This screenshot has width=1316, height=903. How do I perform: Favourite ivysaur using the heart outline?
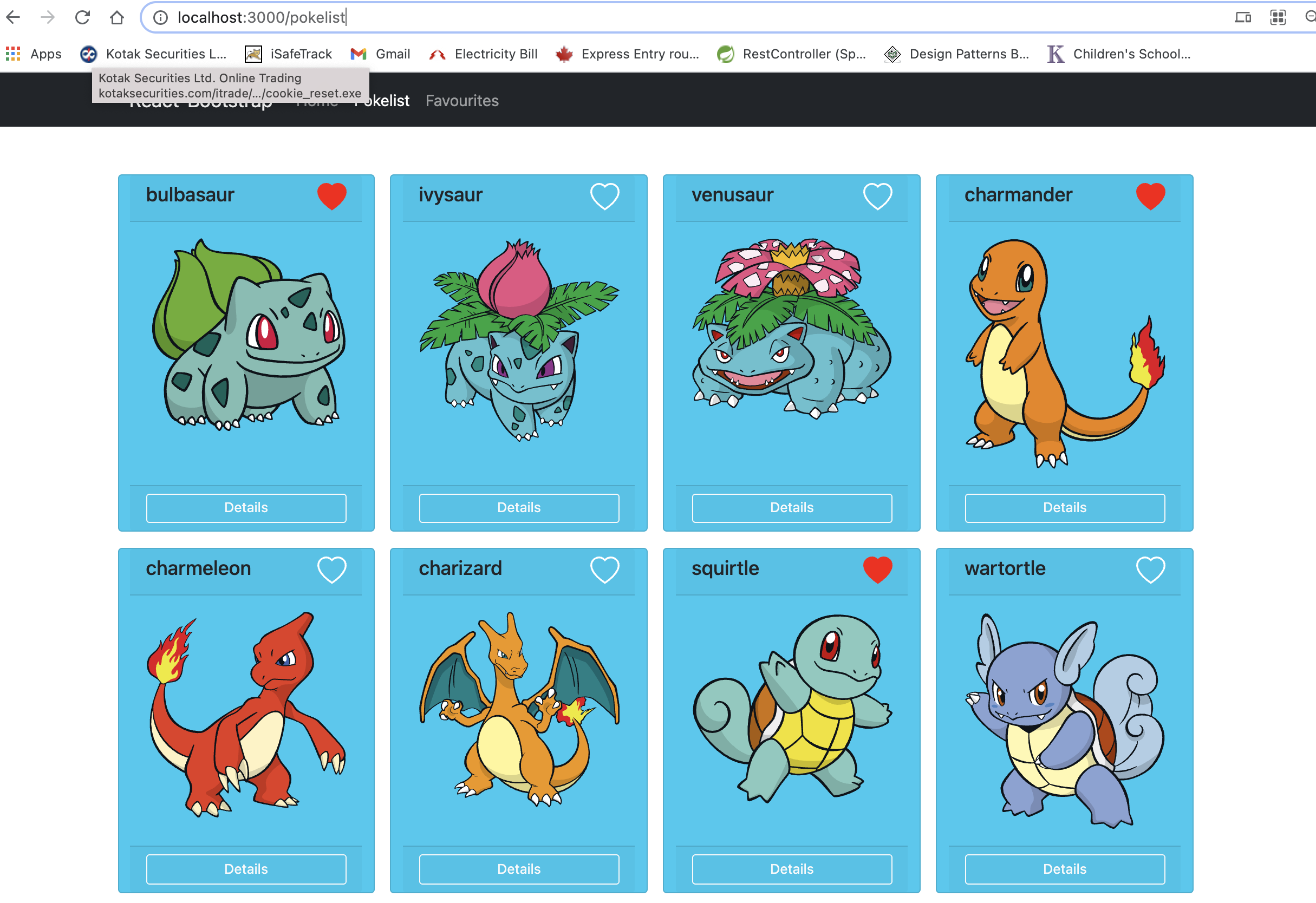coord(604,196)
